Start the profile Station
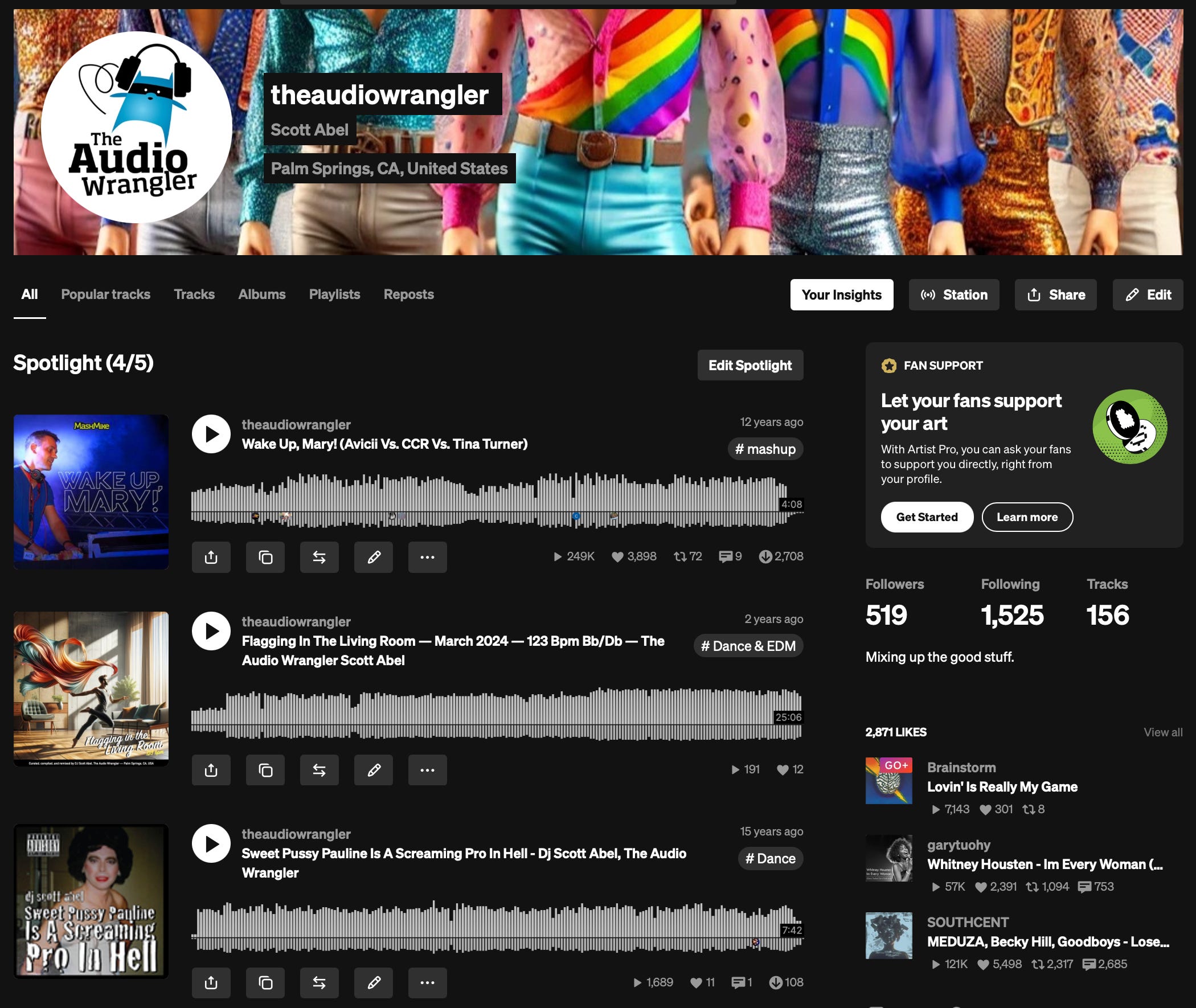This screenshot has height=1008, width=1196. pyautogui.click(x=954, y=295)
